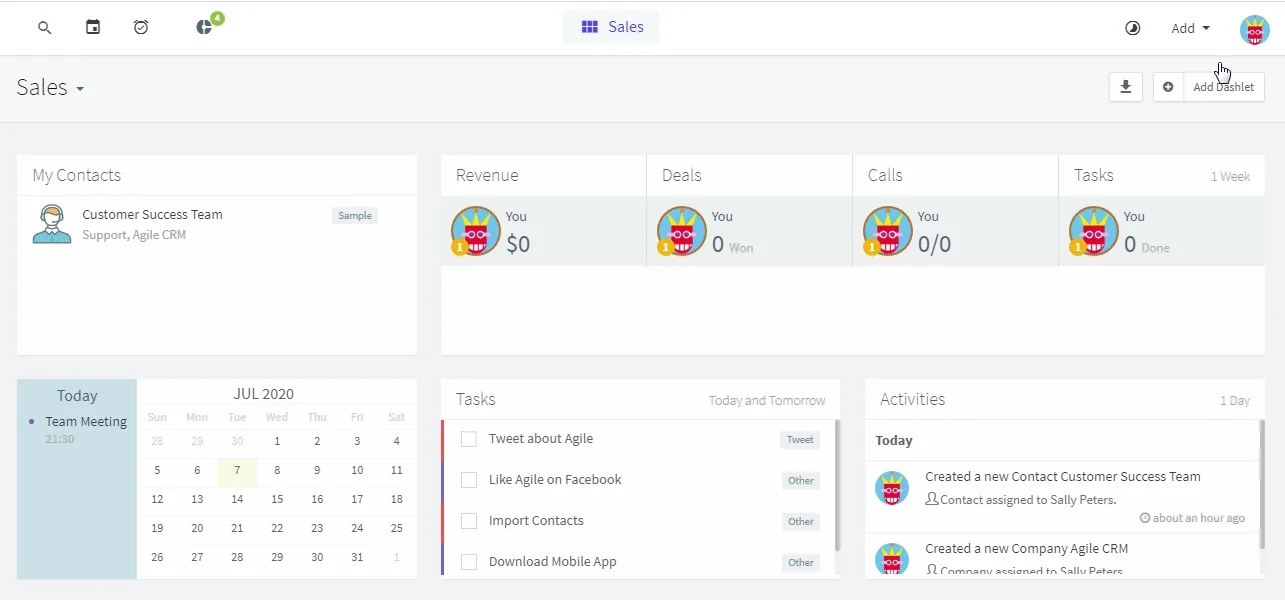
Task: Click the 0/0 calls value
Action: point(934,244)
